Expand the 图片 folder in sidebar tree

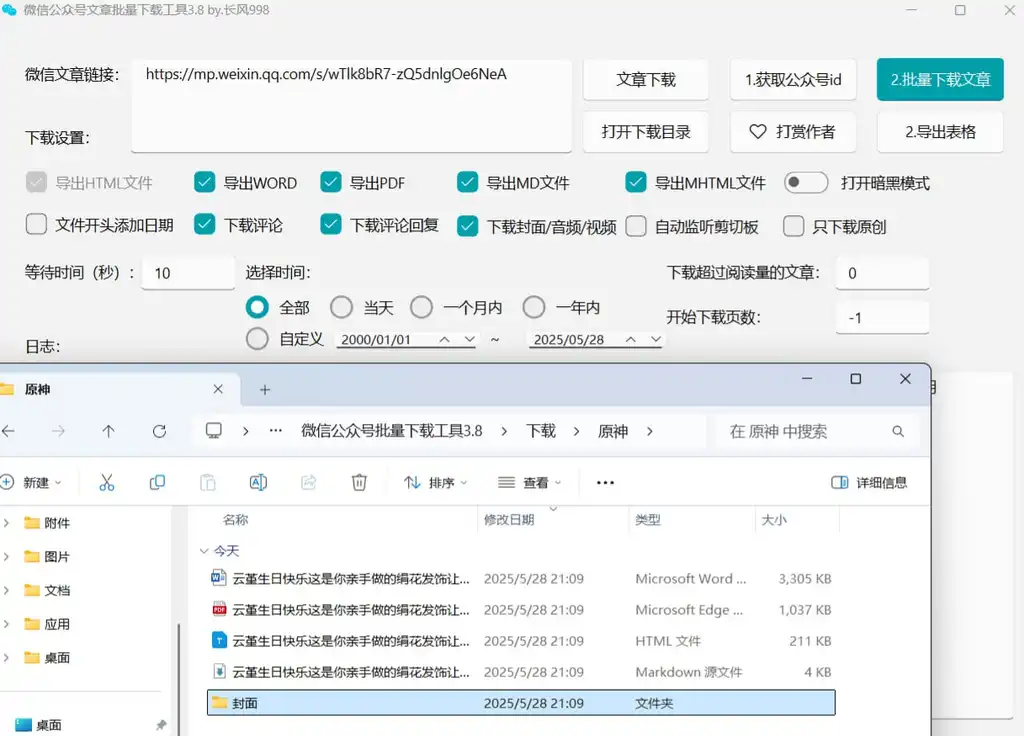tap(7, 556)
